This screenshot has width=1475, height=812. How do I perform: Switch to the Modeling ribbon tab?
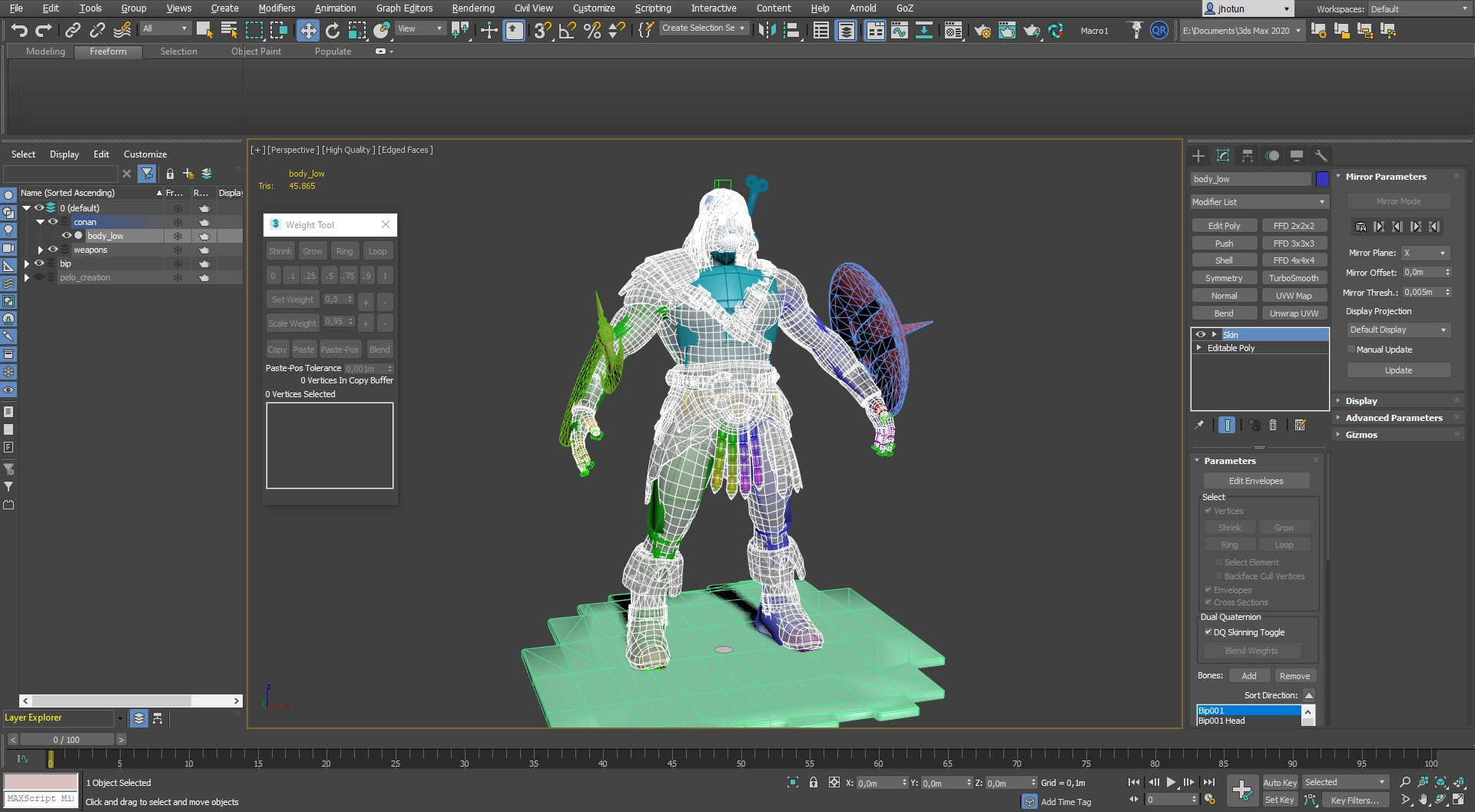[45, 51]
